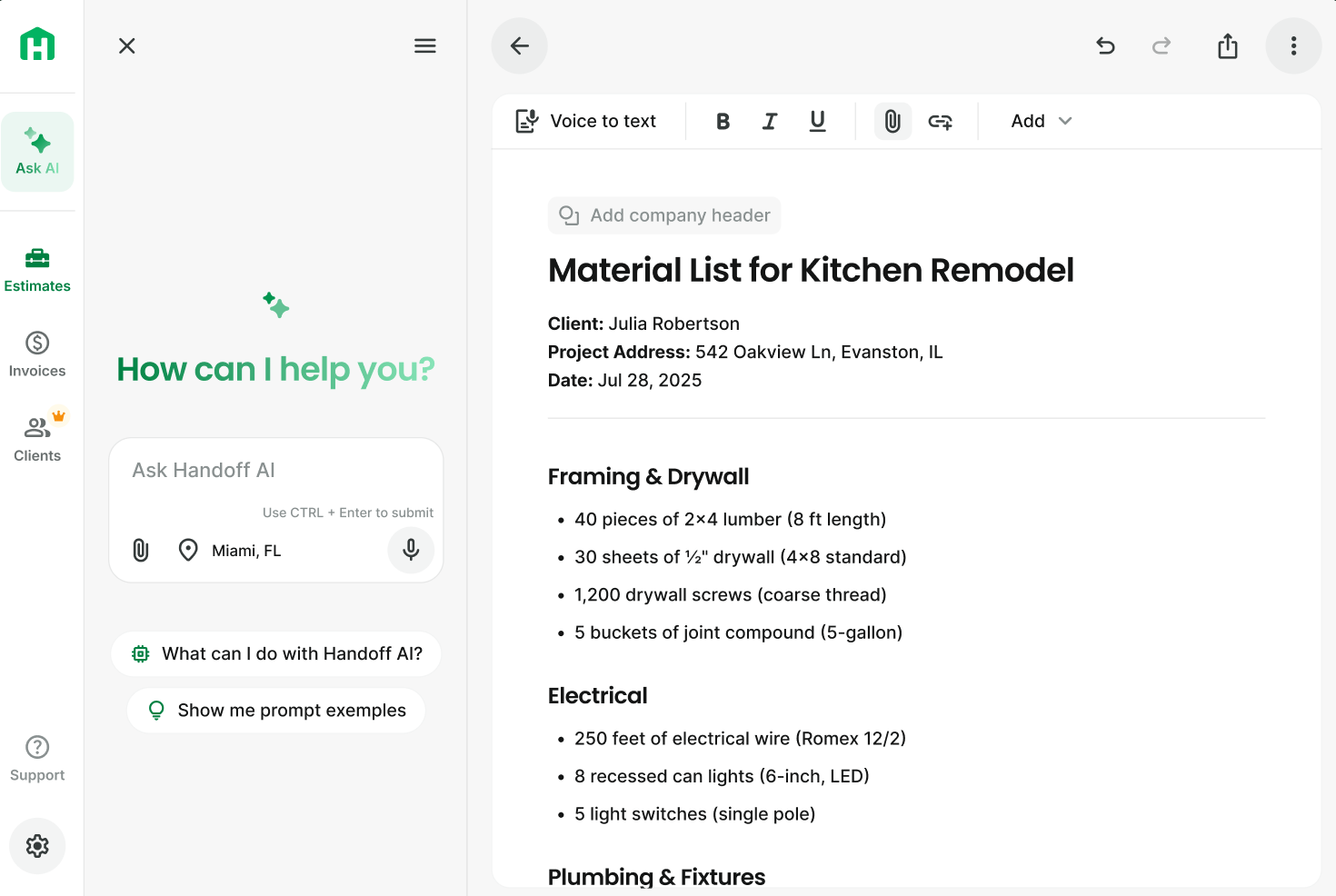Expand the Add dropdown
The width and height of the screenshot is (1336, 896).
coord(1042,121)
